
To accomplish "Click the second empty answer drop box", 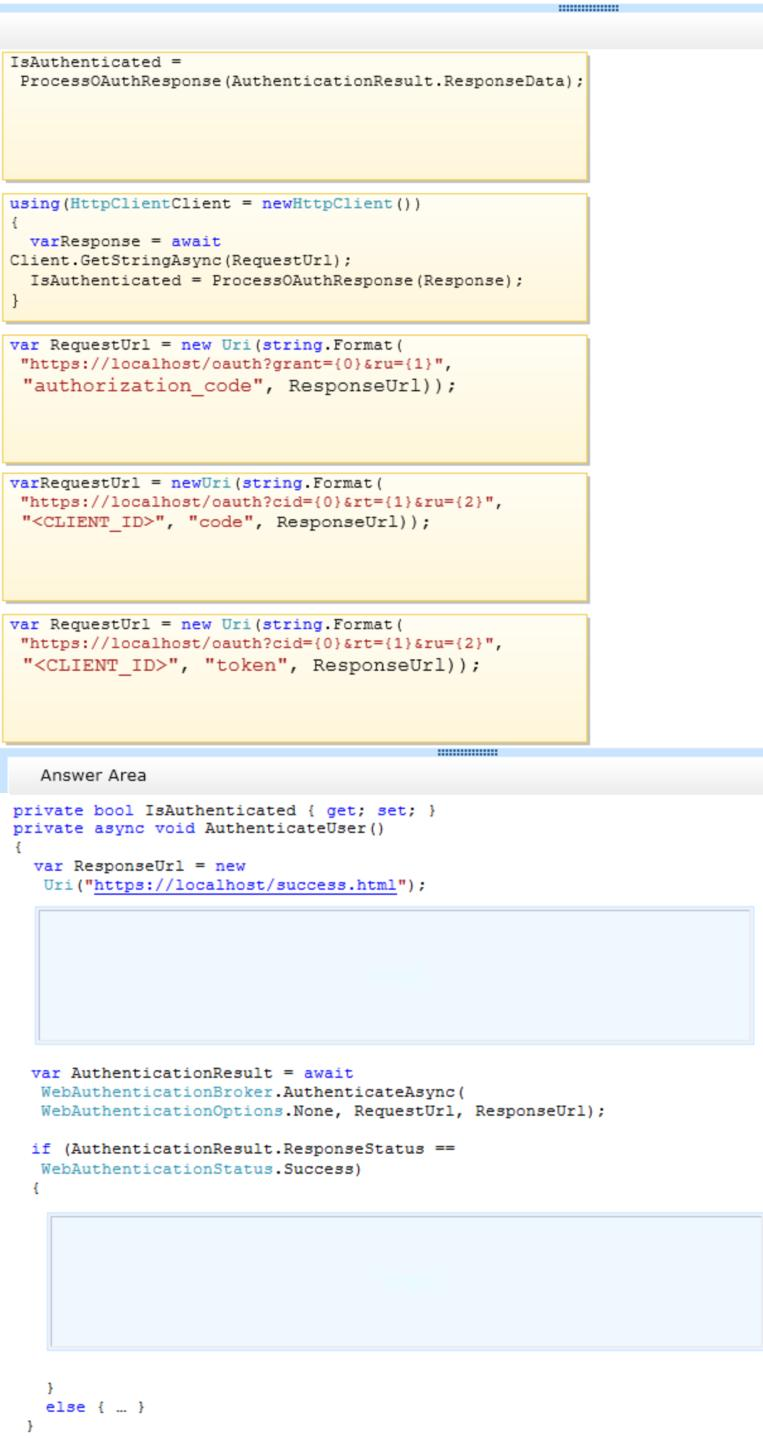I will coord(405,1282).
